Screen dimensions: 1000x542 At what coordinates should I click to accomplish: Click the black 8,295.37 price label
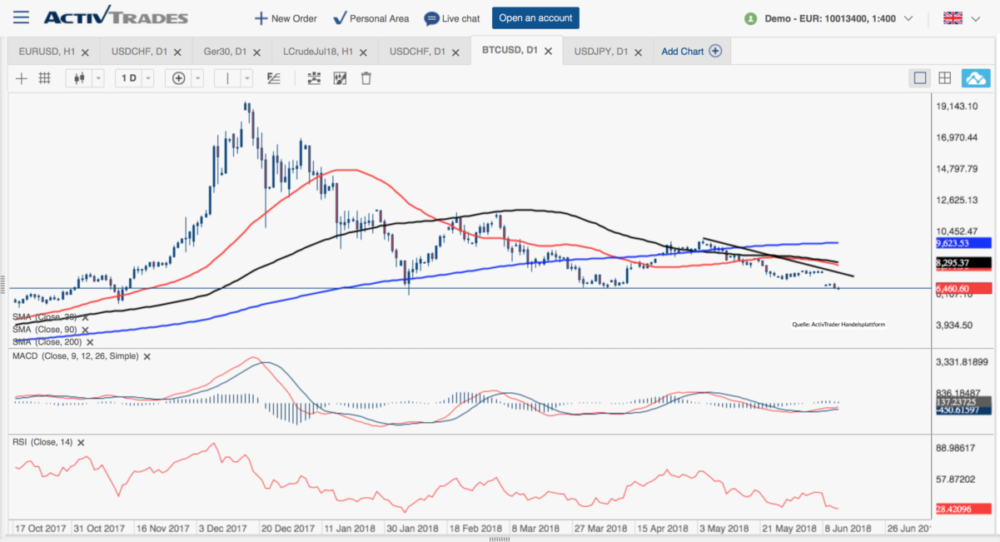[x=963, y=263]
